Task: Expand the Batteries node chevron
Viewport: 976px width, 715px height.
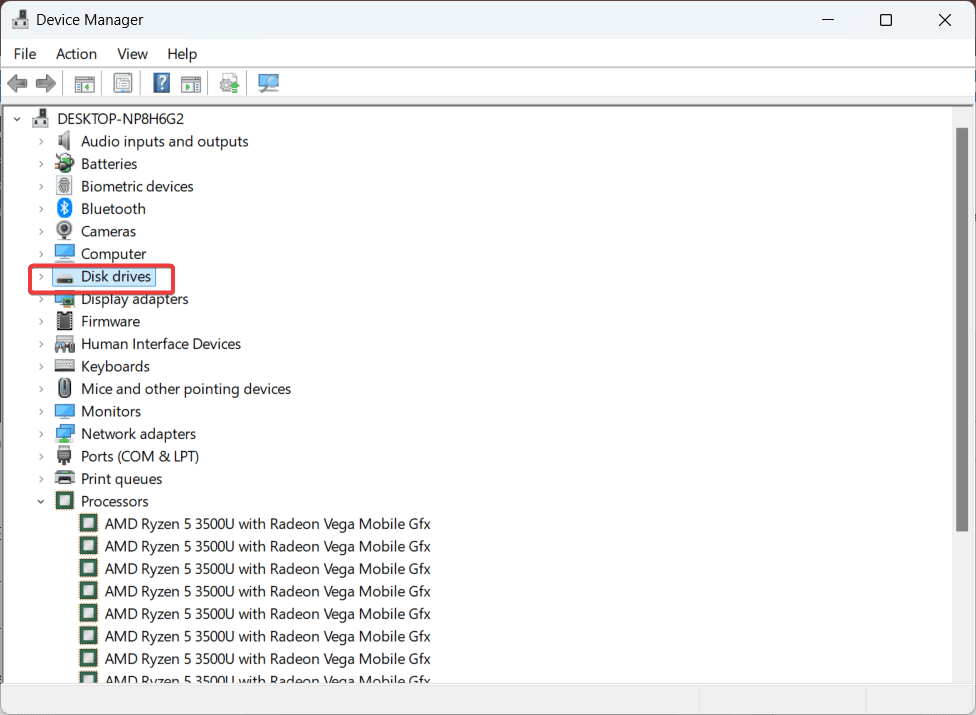Action: point(41,164)
